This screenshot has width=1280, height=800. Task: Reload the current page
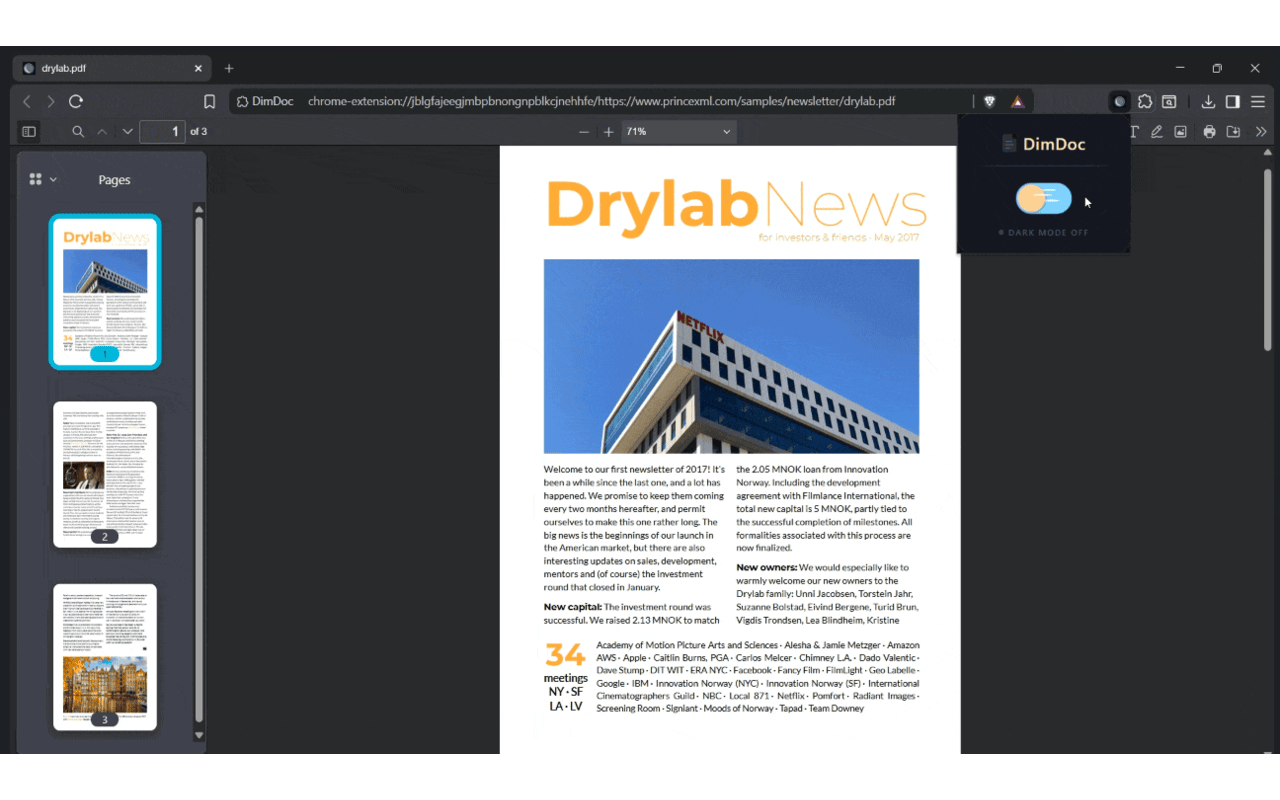coord(76,101)
